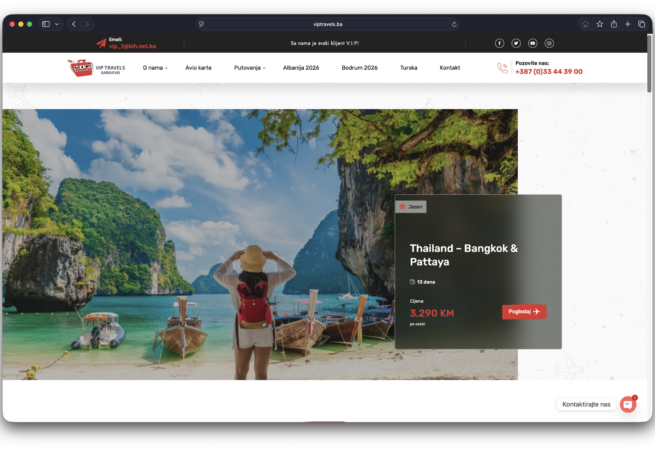The image size is (655, 450).
Task: Call the +387 (0)33 44 39 00 number
Action: pyautogui.click(x=548, y=72)
